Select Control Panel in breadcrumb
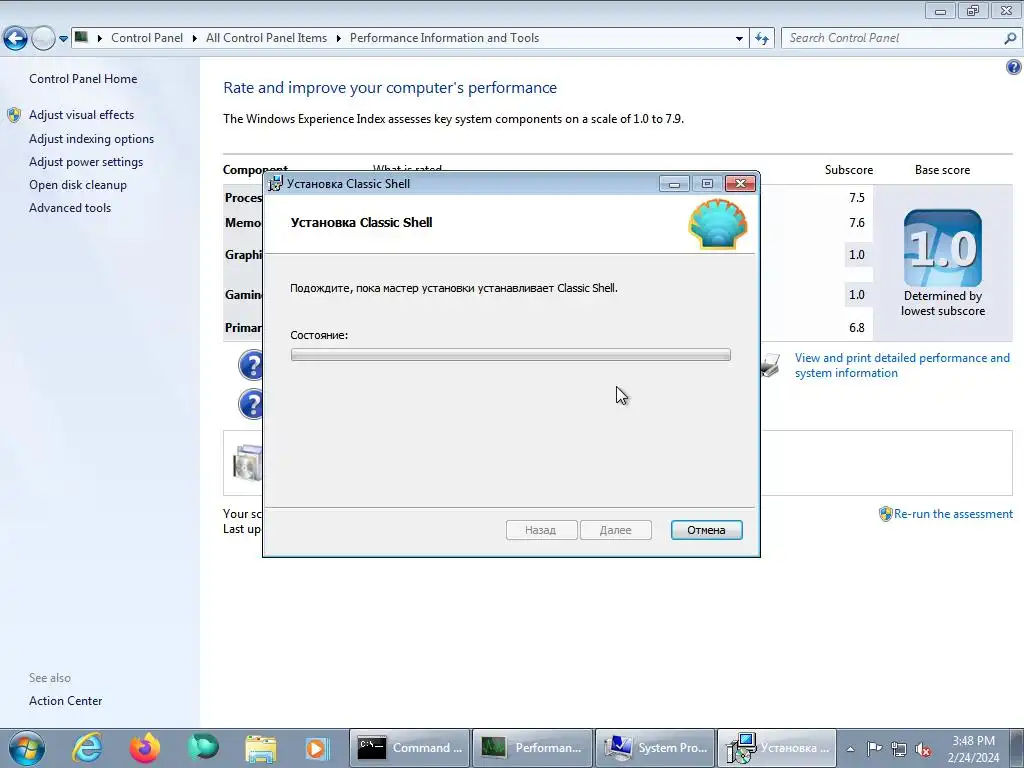Screen dimensions: 1024x768 pos(147,38)
